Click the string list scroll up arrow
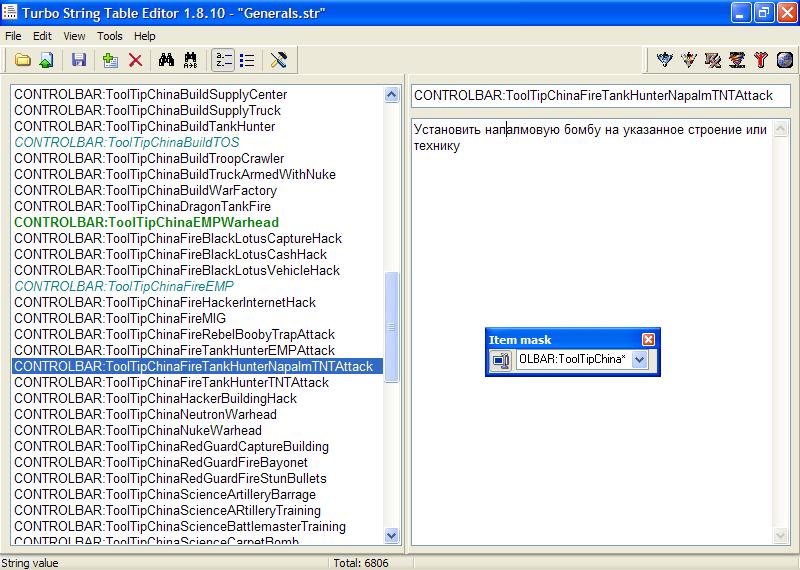 [x=391, y=94]
